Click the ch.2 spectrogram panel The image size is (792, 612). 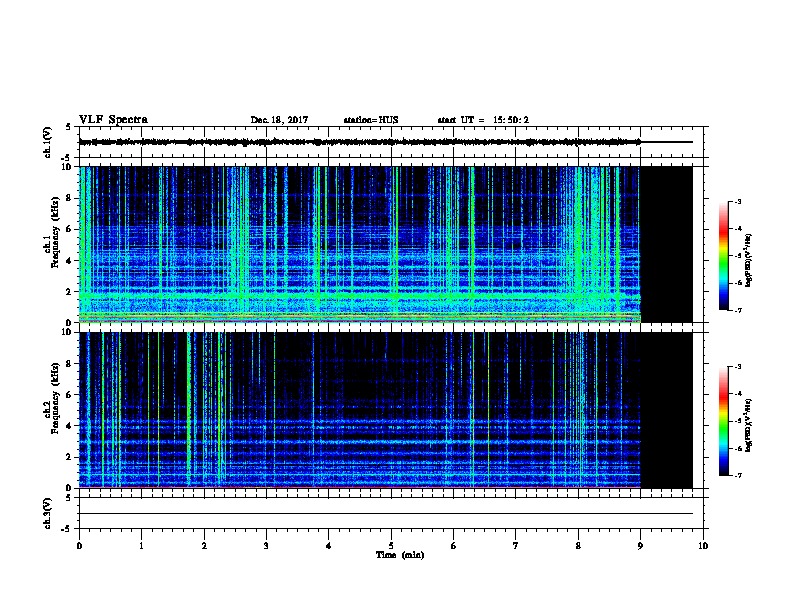click(385, 410)
